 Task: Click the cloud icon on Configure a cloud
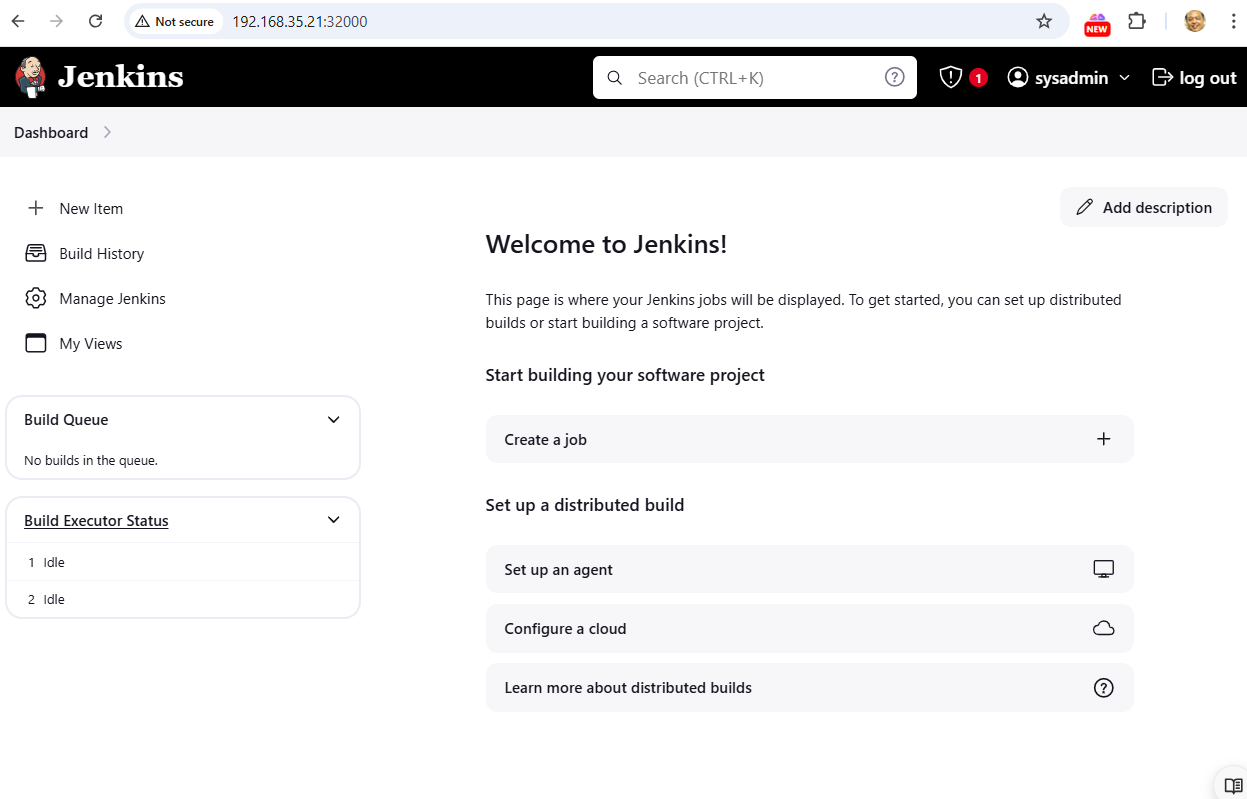click(x=1104, y=628)
